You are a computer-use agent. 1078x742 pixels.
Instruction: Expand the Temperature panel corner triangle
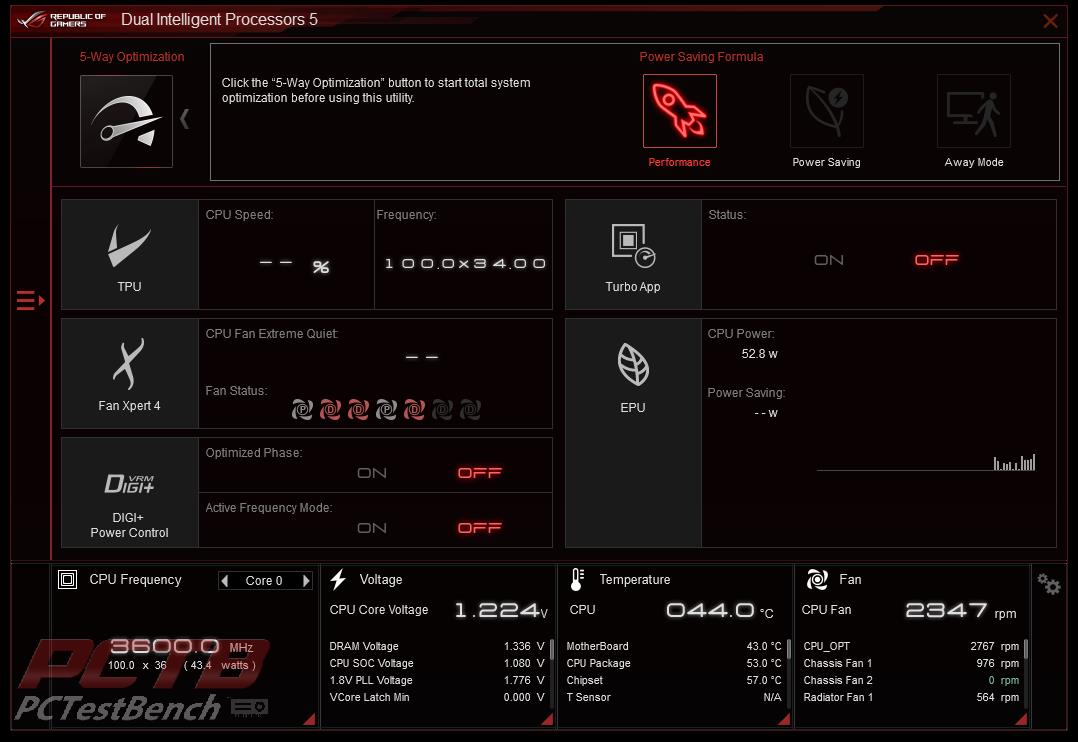784,719
